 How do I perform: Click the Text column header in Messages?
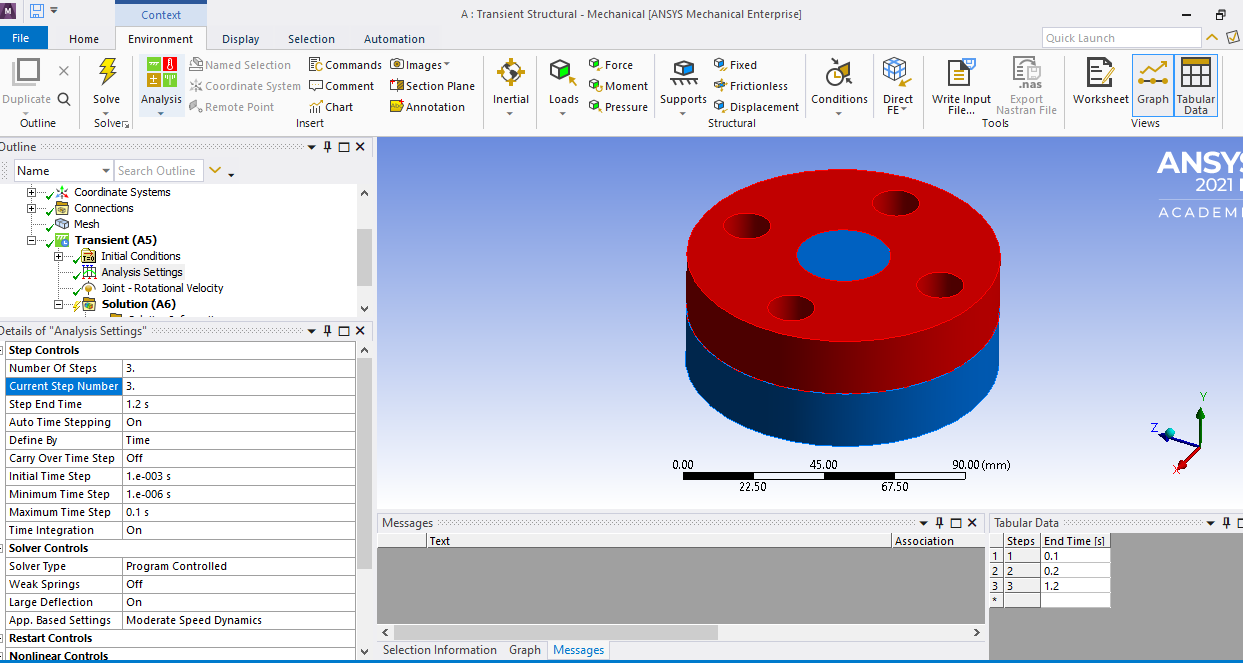660,541
